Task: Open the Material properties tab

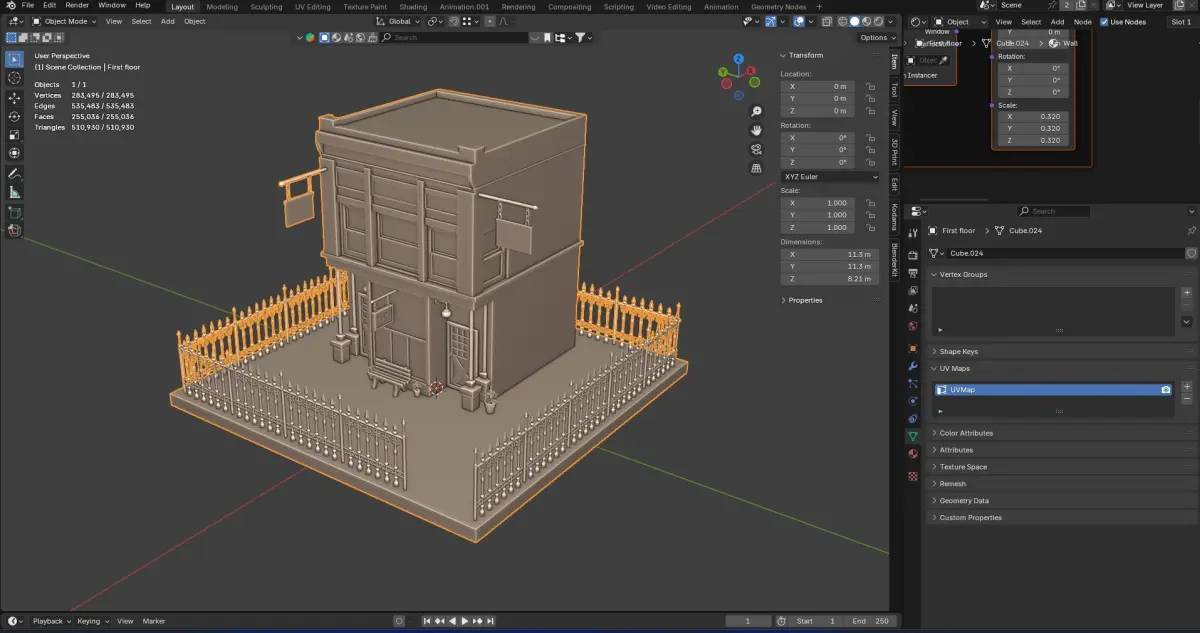Action: point(912,454)
